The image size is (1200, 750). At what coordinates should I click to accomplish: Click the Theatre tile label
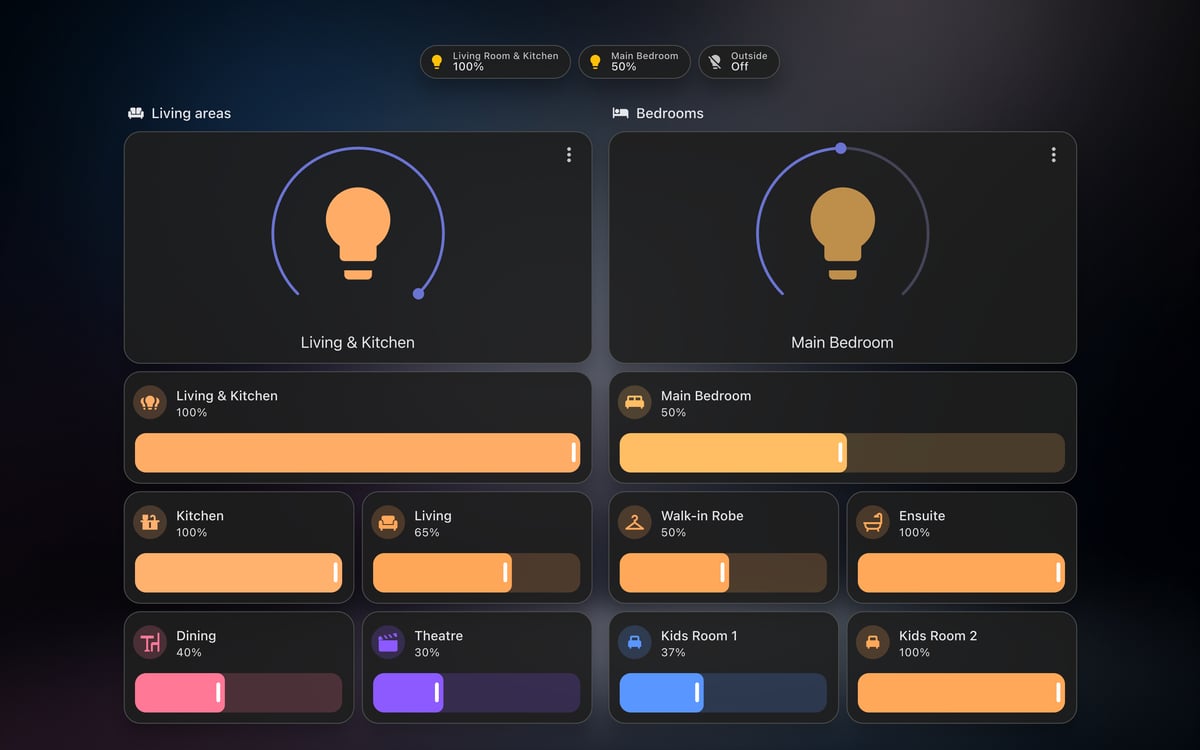point(439,636)
